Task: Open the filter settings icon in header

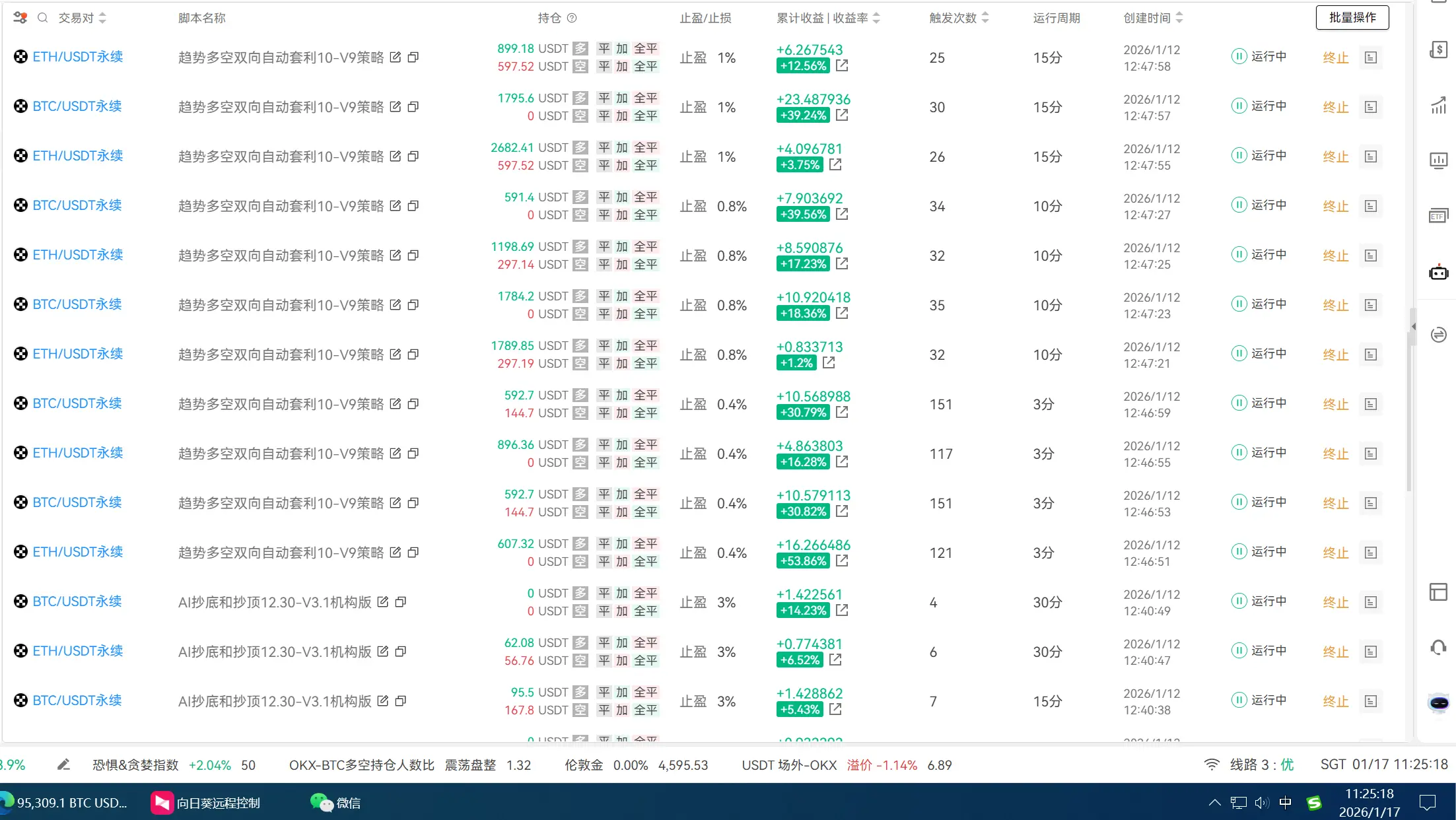Action: (20, 18)
